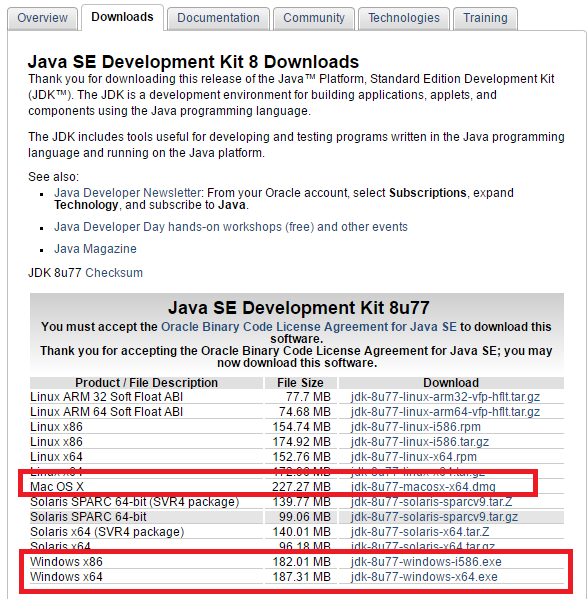Download jdk-8u77-windows-i586.exe

(x=426, y=562)
